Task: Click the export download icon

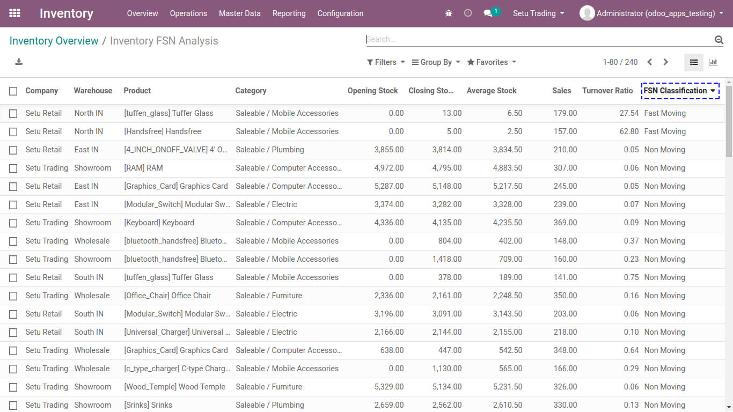Action: [19, 62]
